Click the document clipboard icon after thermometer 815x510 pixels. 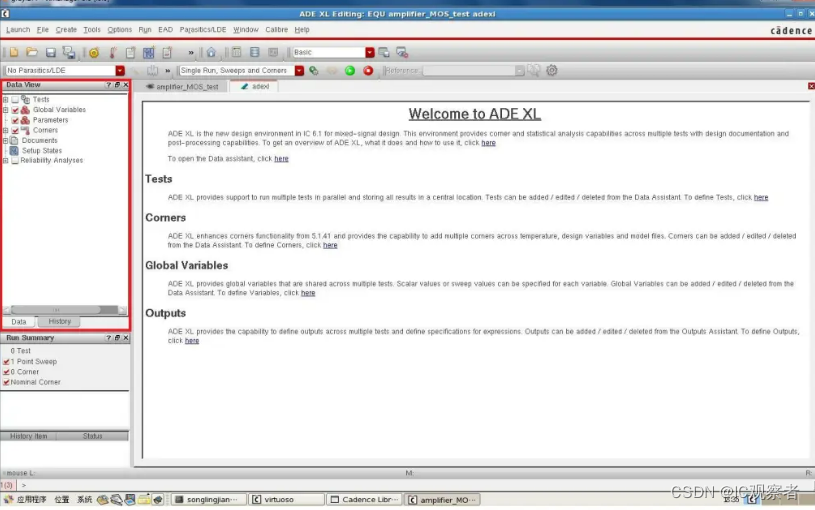pyautogui.click(x=130, y=53)
